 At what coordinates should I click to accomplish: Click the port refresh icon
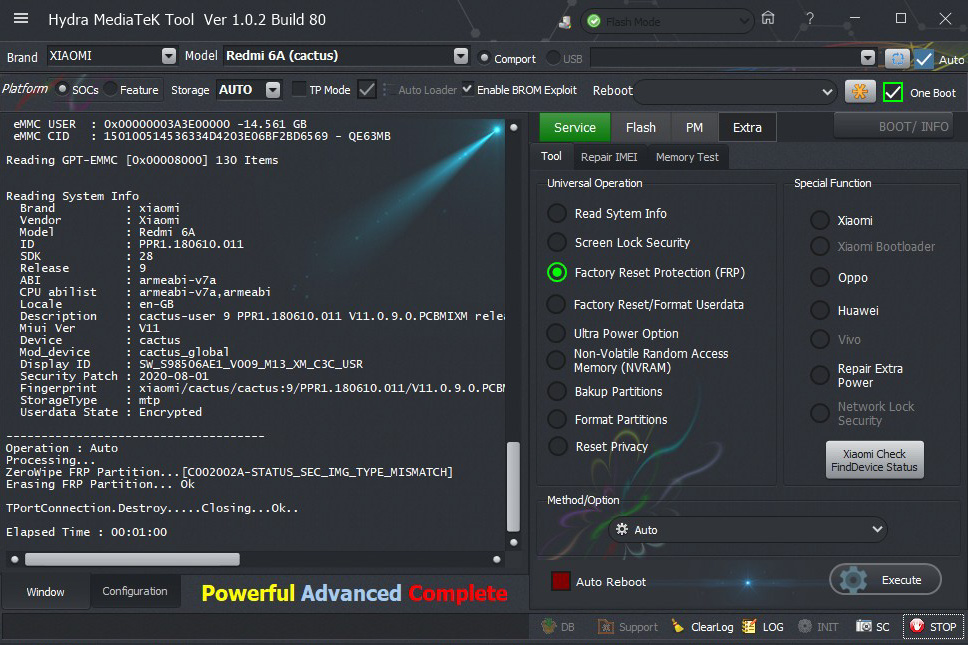tap(897, 59)
